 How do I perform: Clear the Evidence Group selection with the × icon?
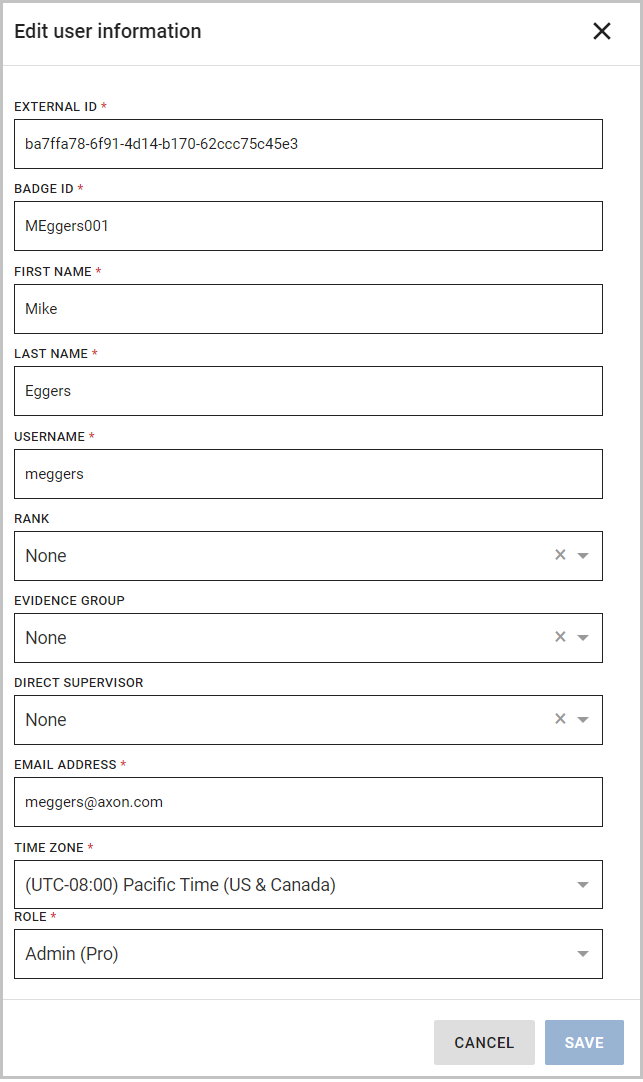point(559,637)
